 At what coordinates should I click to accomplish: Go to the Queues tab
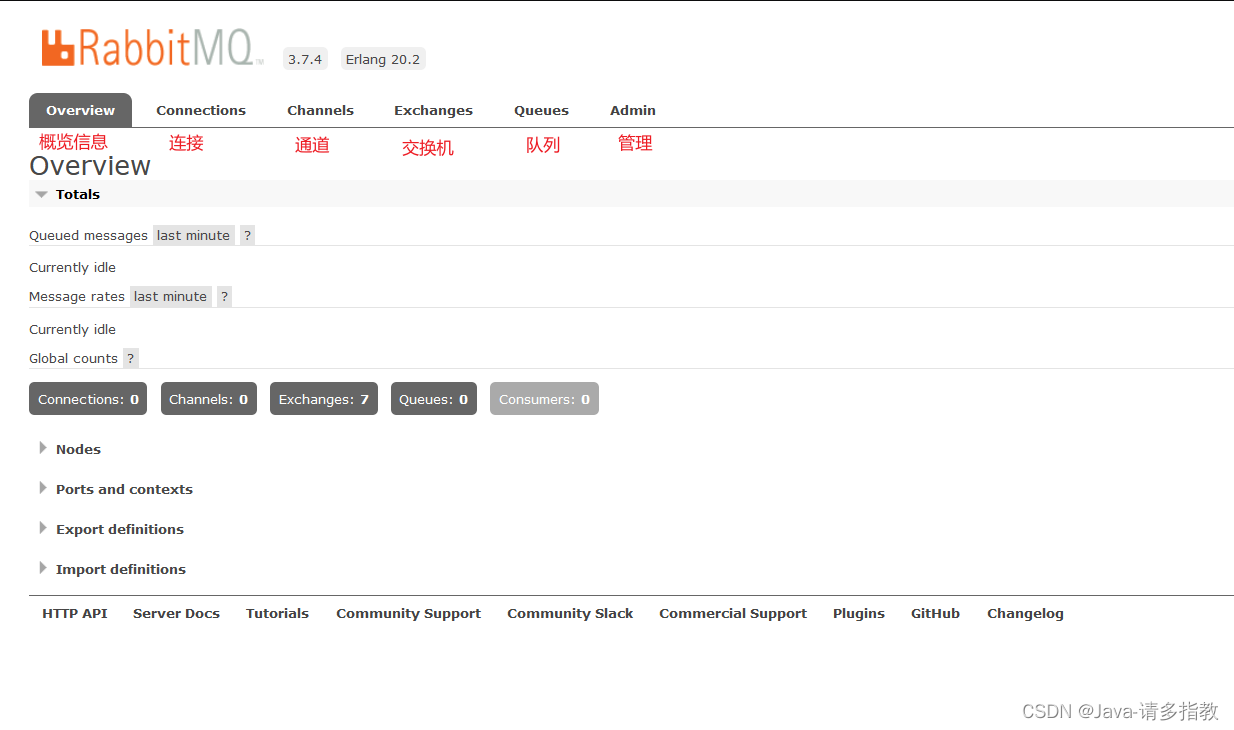tap(541, 110)
